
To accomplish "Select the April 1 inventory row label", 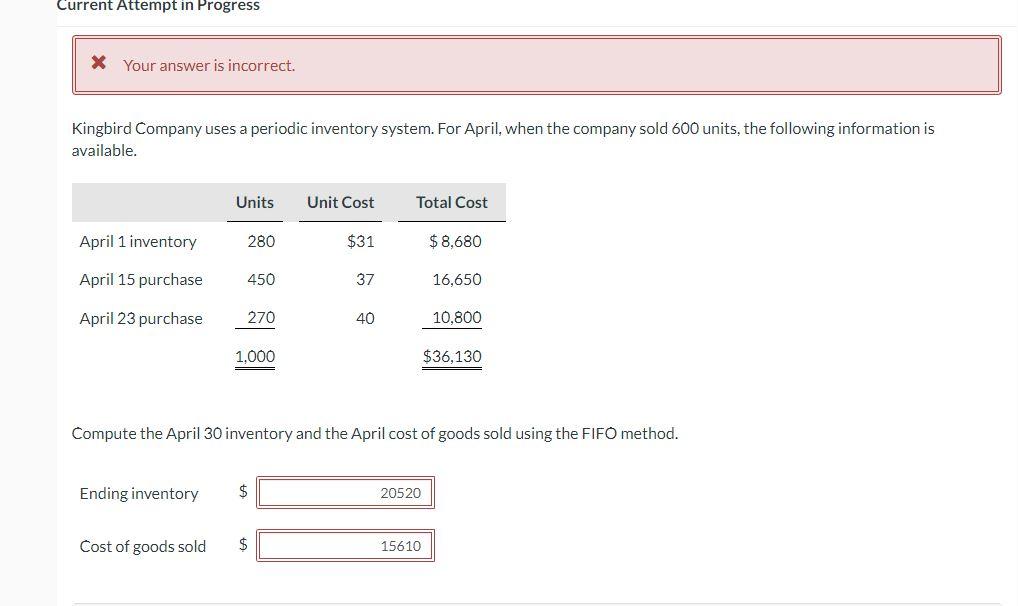I will (138, 241).
